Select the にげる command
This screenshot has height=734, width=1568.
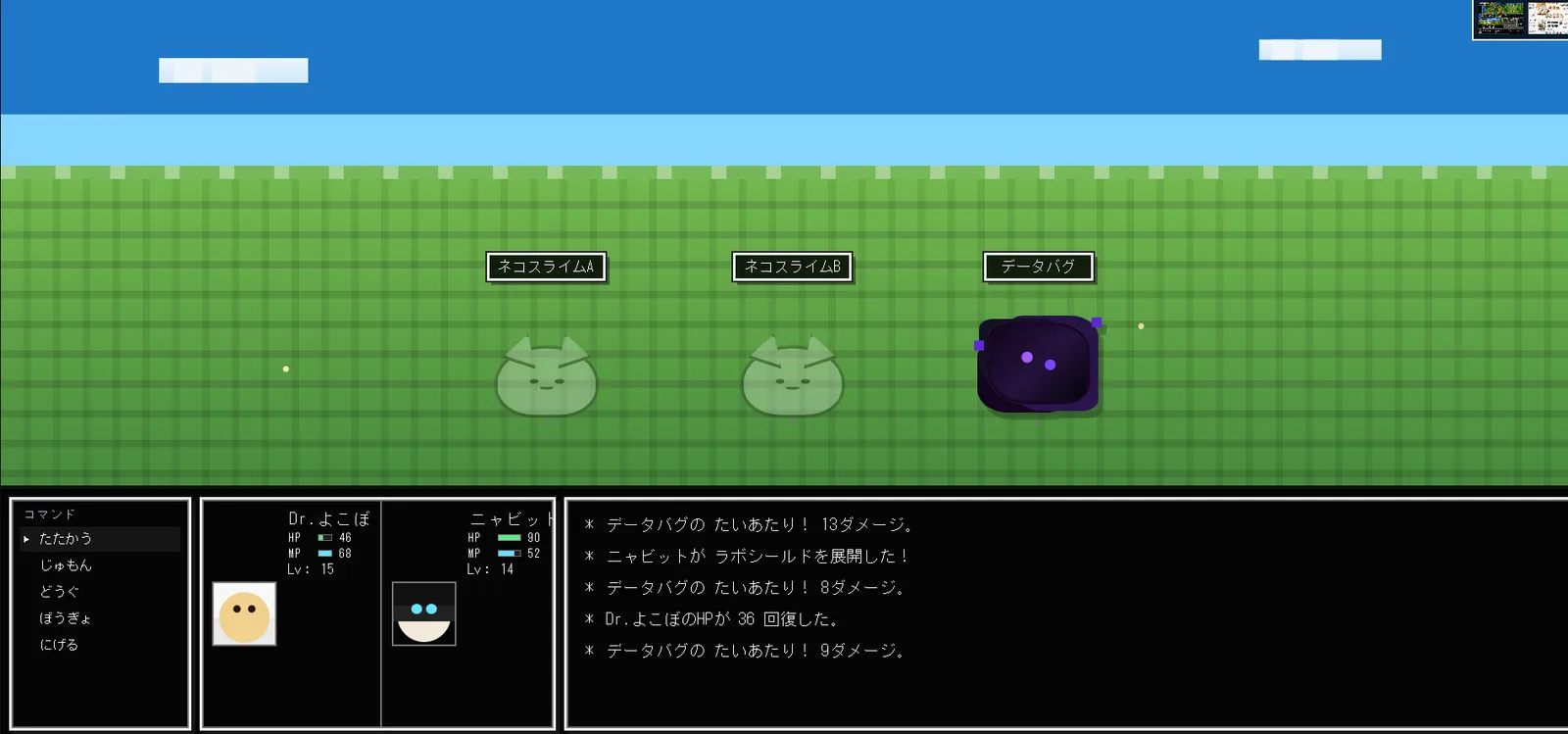[100, 645]
